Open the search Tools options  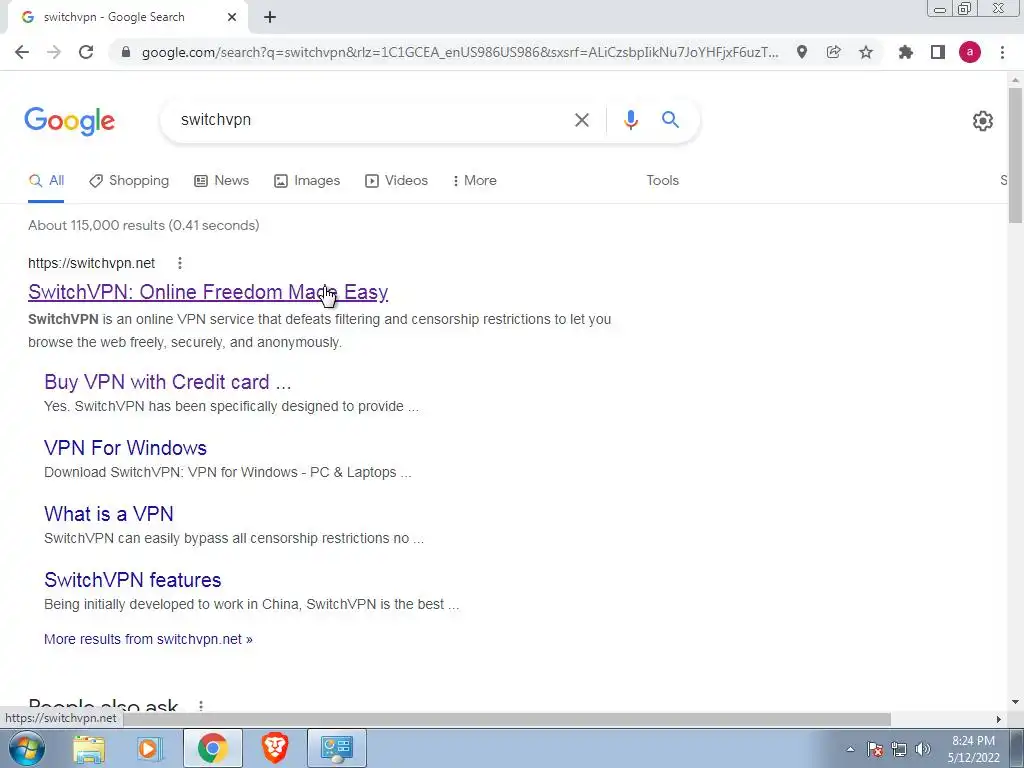coord(662,181)
